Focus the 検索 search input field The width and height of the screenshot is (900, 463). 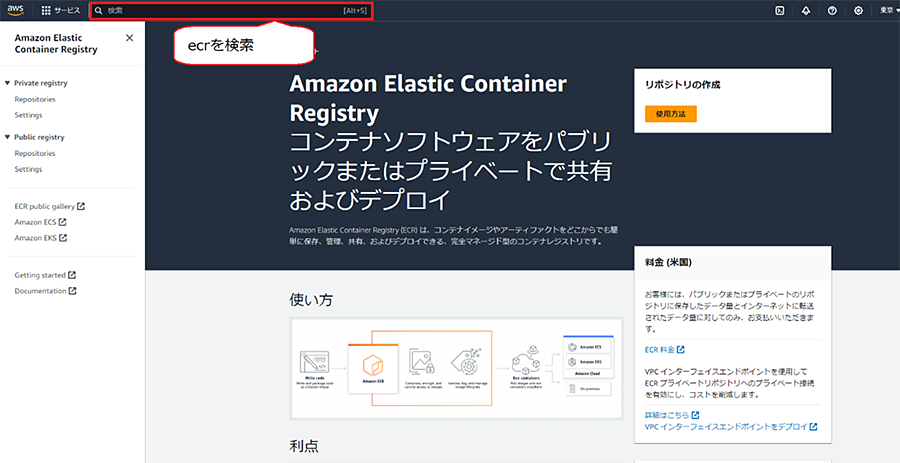232,11
